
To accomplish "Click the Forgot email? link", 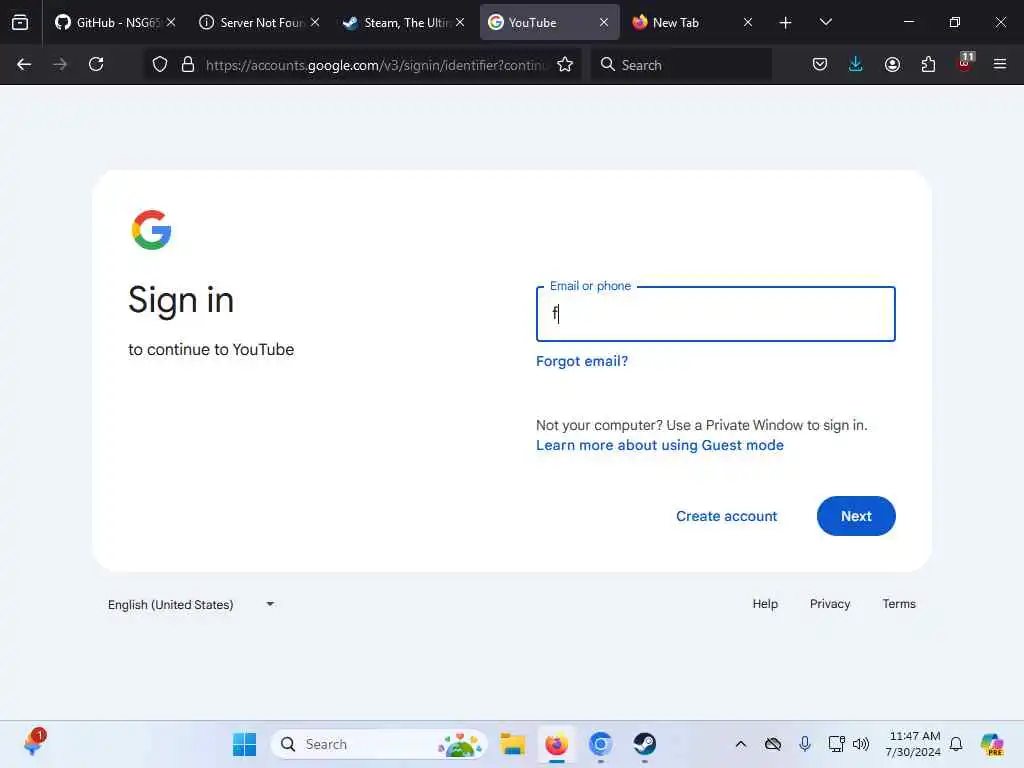I will 582,361.
